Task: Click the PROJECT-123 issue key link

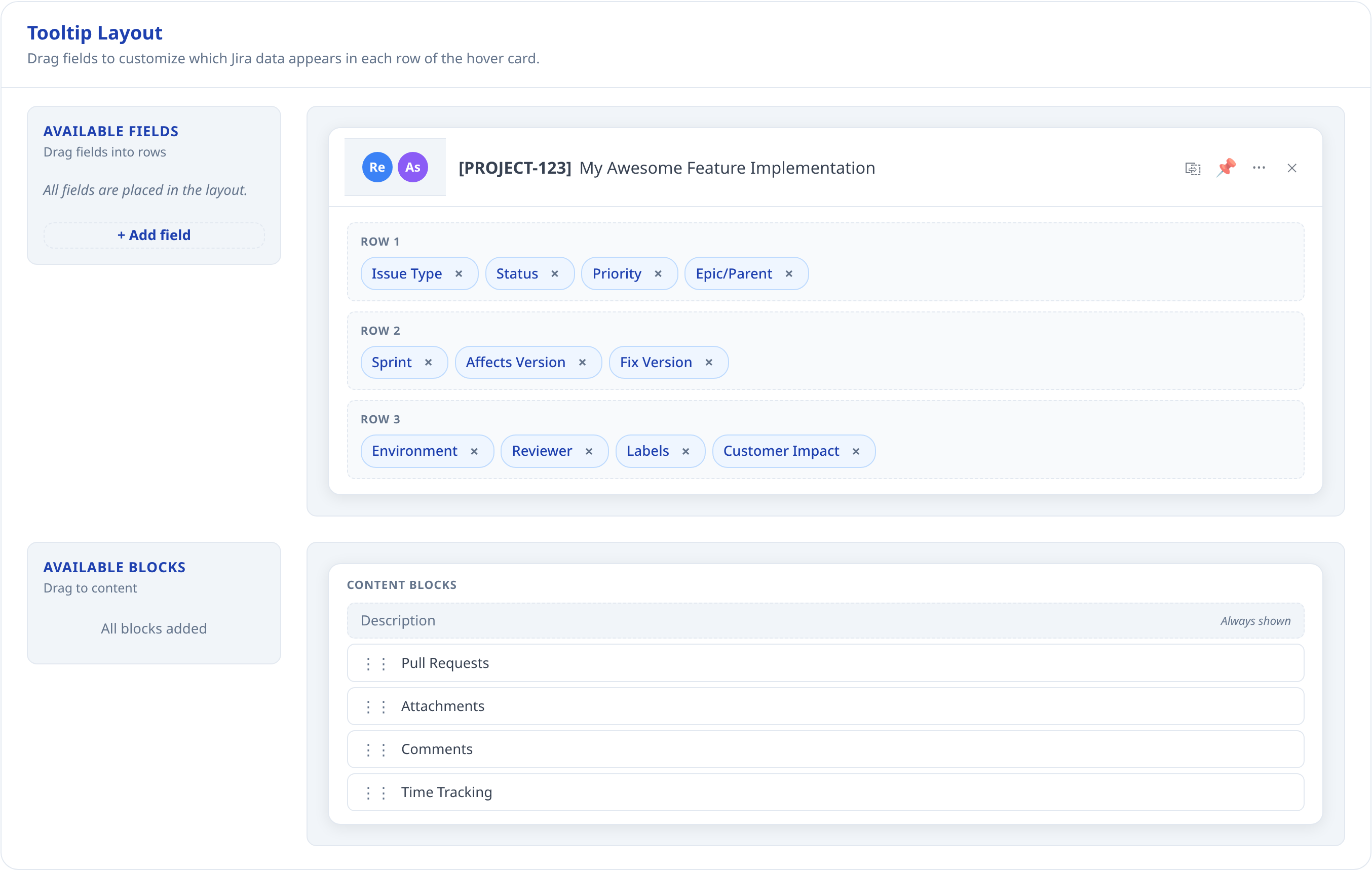Action: 515,168
